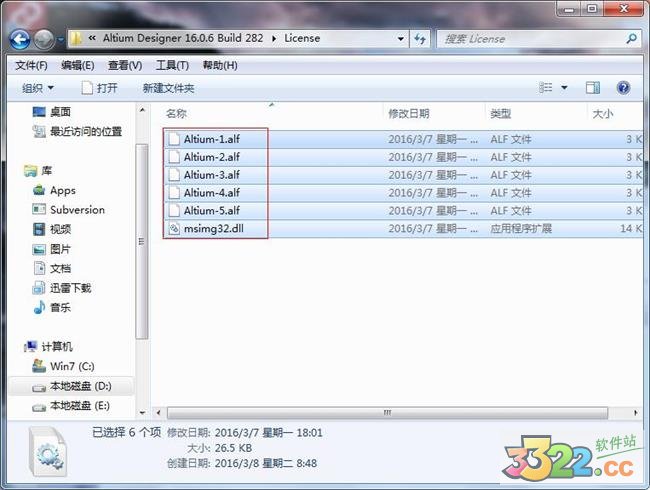Select 计算机 in navigation pane
Viewport: 650px width, 490px height.
[x=48, y=346]
